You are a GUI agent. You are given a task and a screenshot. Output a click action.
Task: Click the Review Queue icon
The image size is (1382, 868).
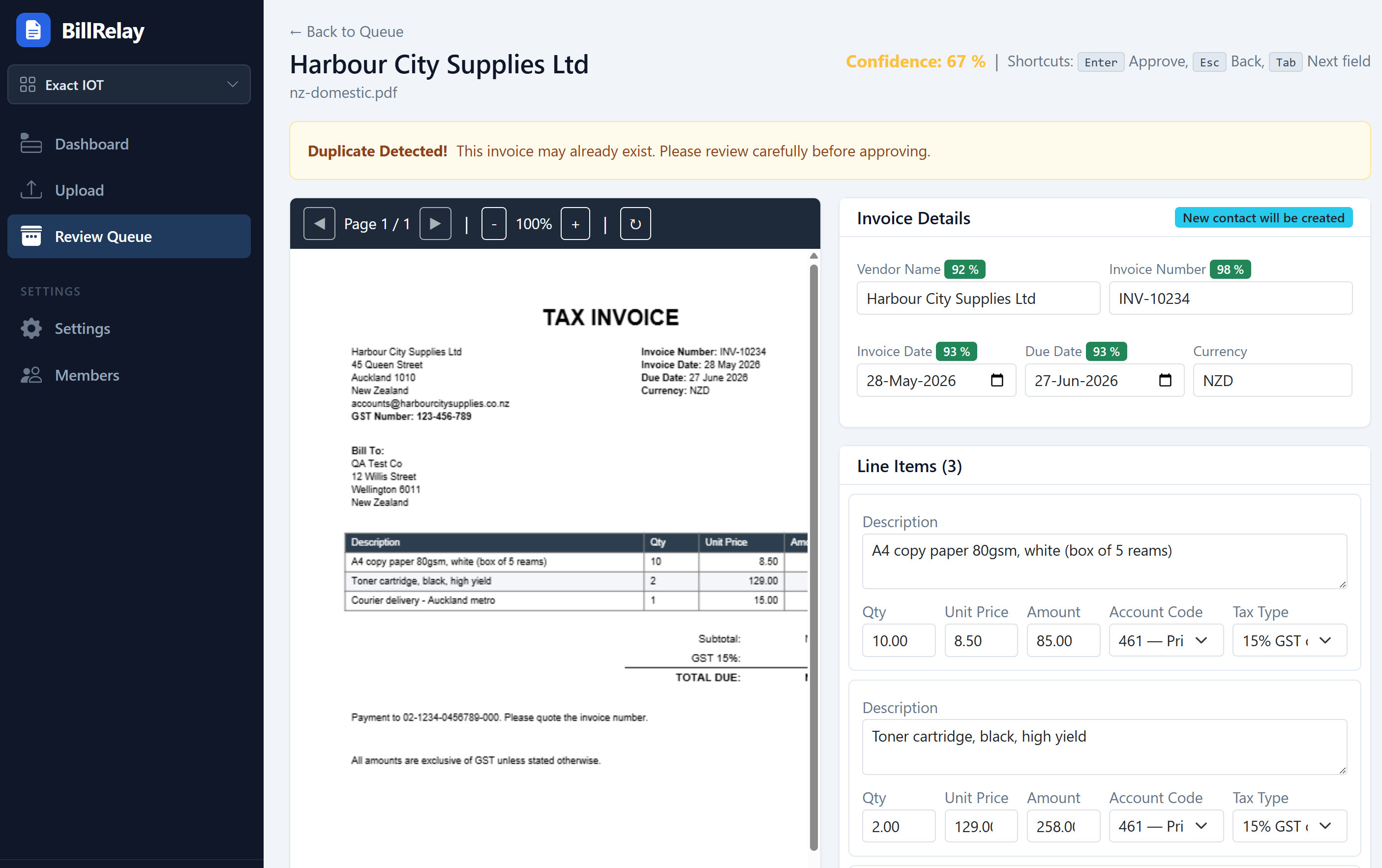[x=31, y=236]
